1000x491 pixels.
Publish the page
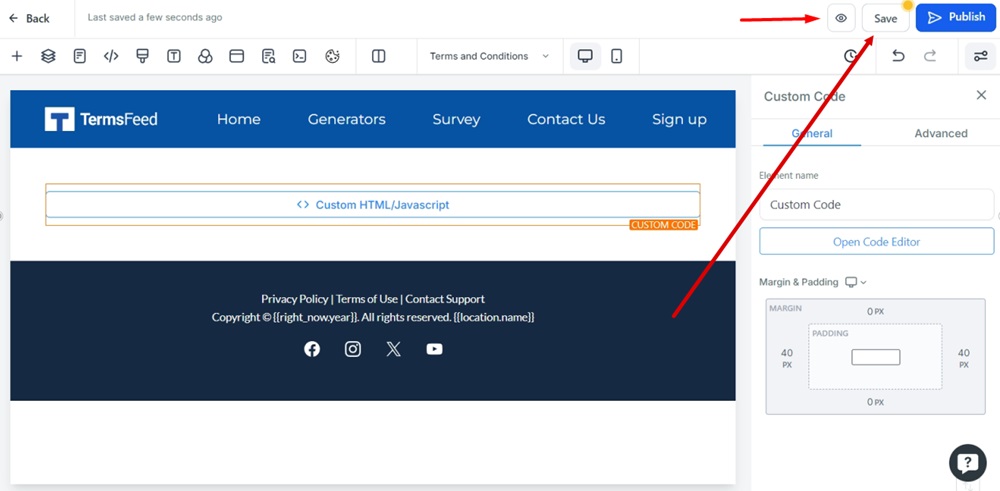point(956,17)
